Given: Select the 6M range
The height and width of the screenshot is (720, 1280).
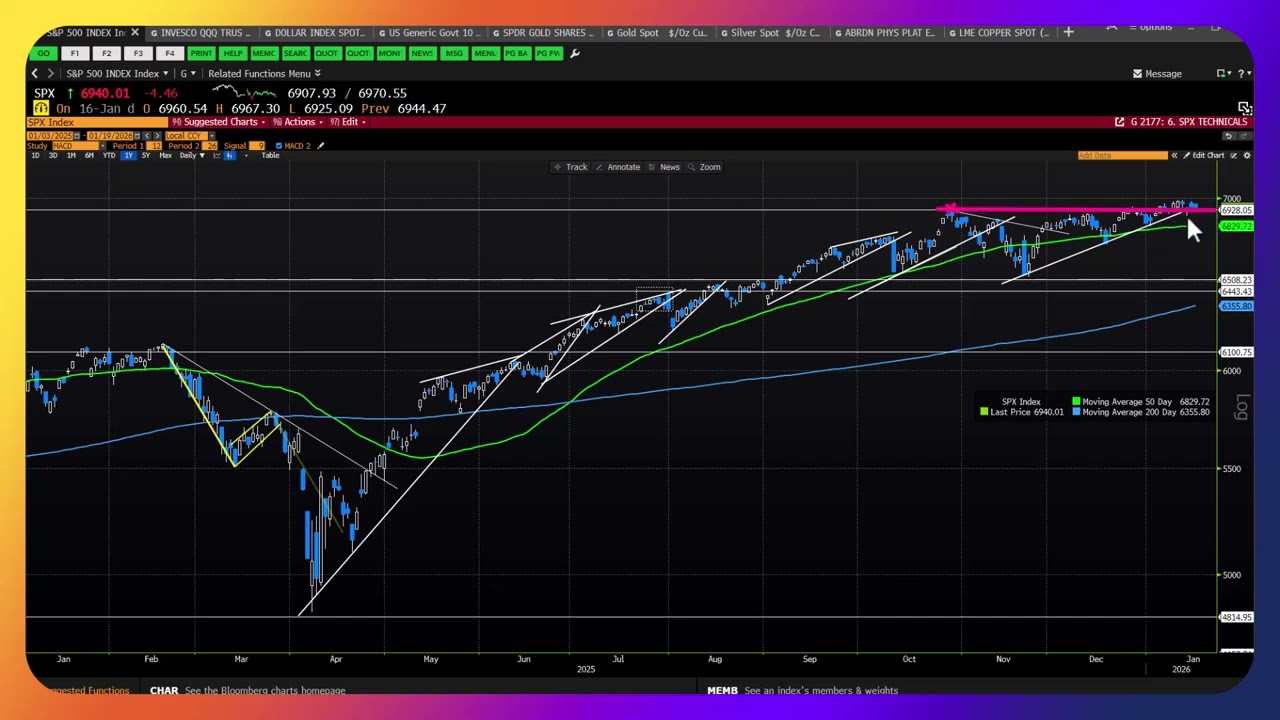Looking at the screenshot, I should pos(89,155).
